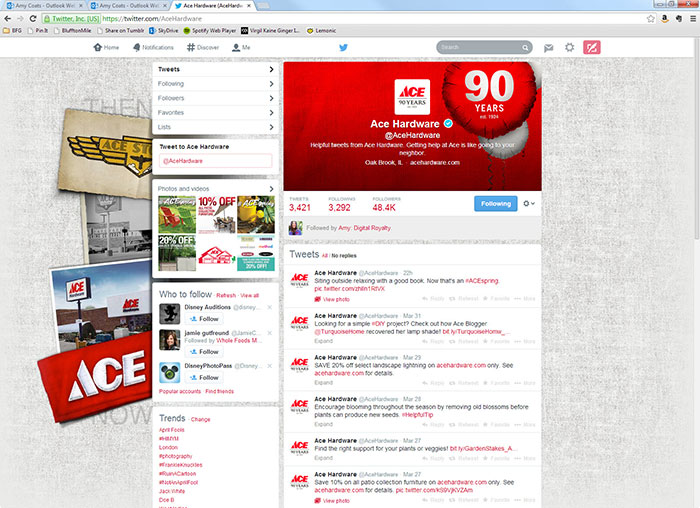Go back with browser back arrow
Viewport: 700px width, 508px height.
click(8, 19)
